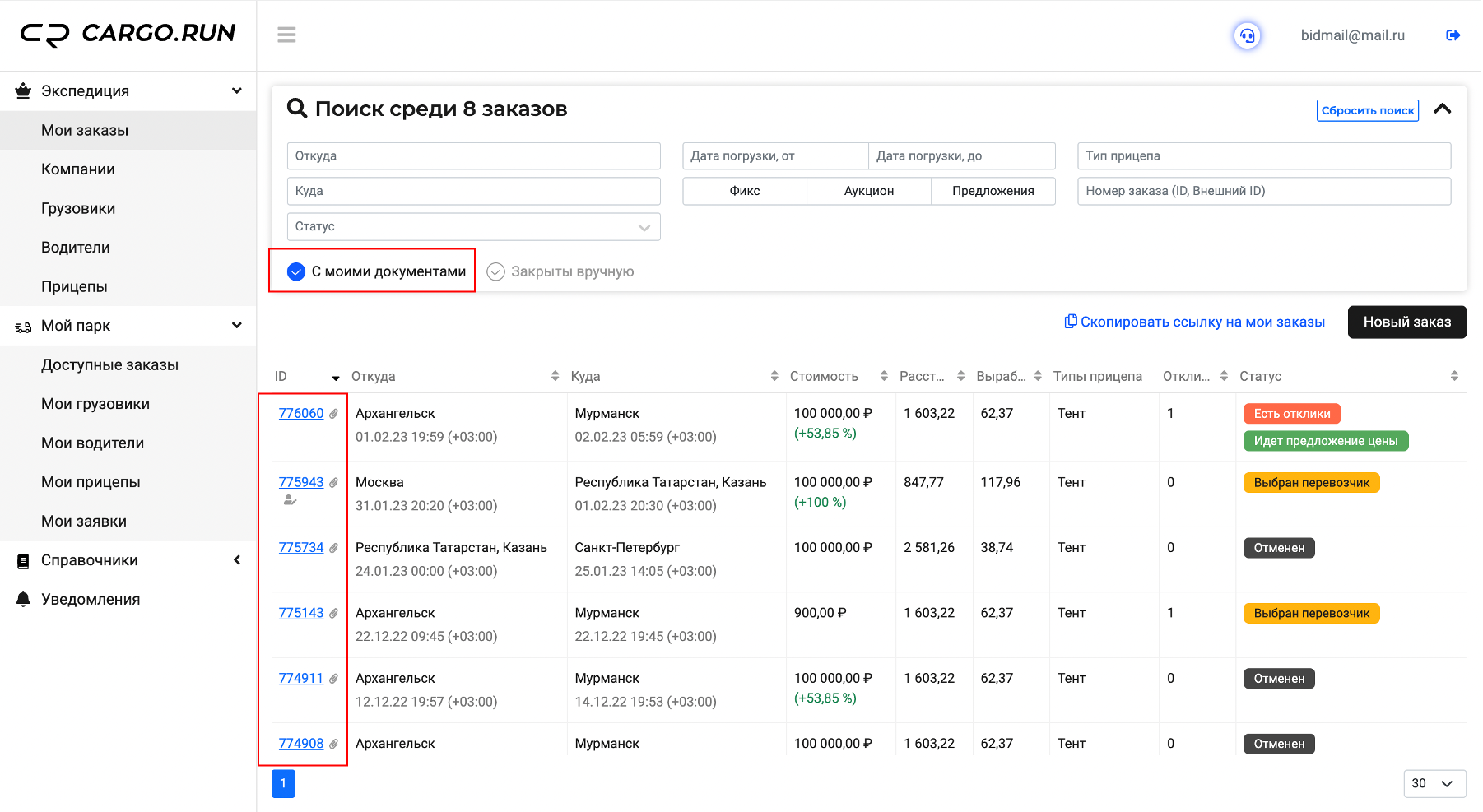Sort table by the Стоимость column arrows
The width and height of the screenshot is (1483, 812).
click(884, 376)
